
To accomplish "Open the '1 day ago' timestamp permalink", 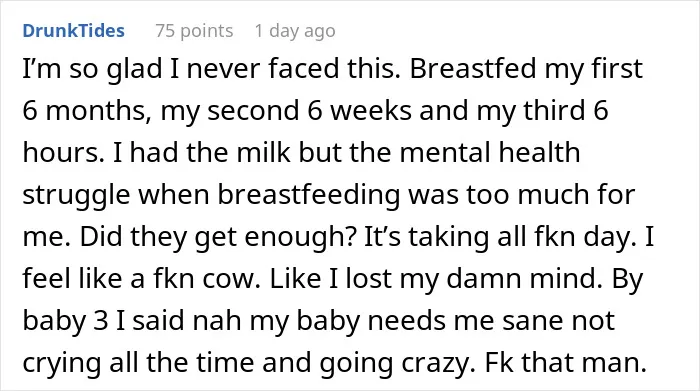I will coord(295,31).
